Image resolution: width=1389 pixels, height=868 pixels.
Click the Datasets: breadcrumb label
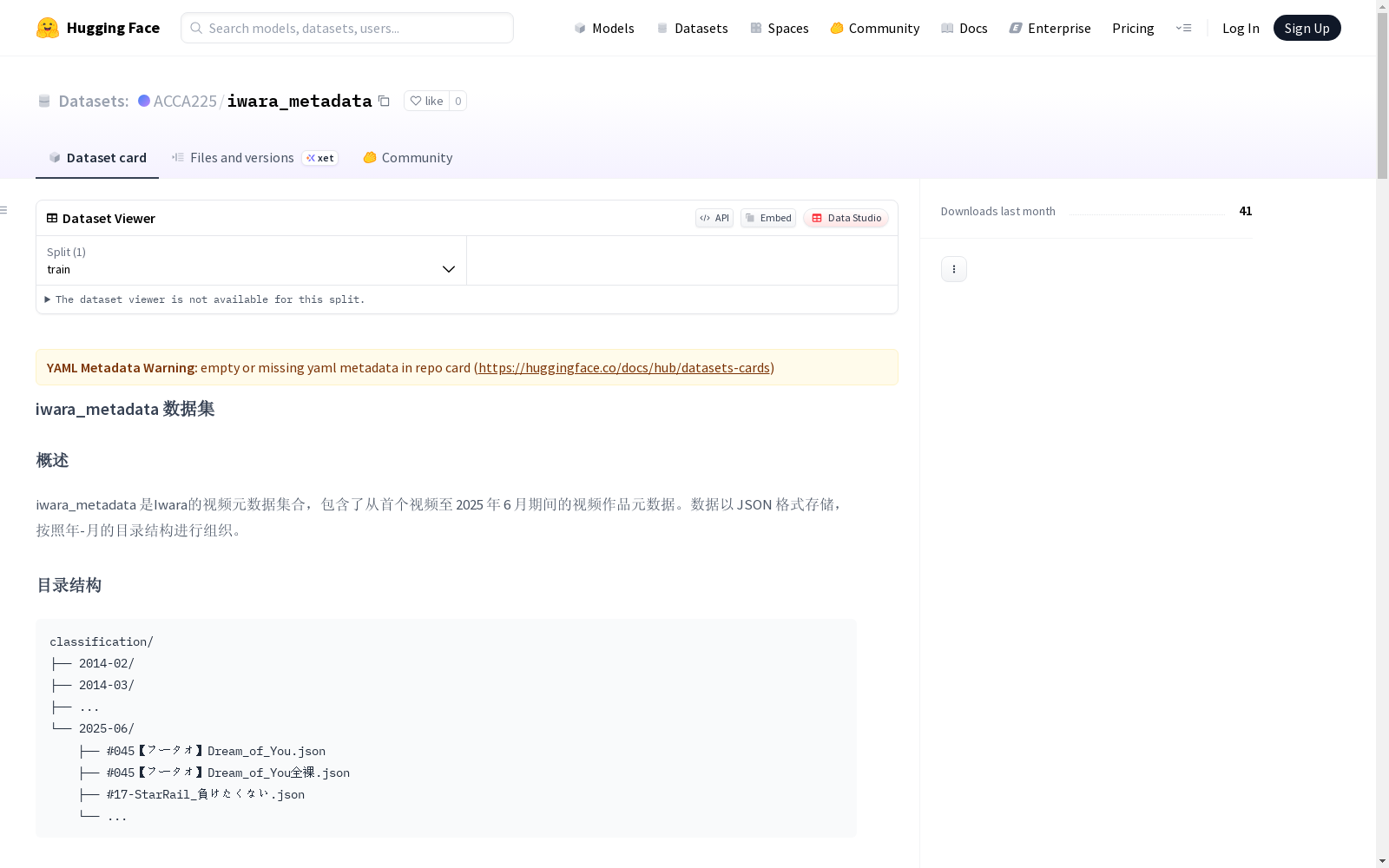(x=94, y=101)
